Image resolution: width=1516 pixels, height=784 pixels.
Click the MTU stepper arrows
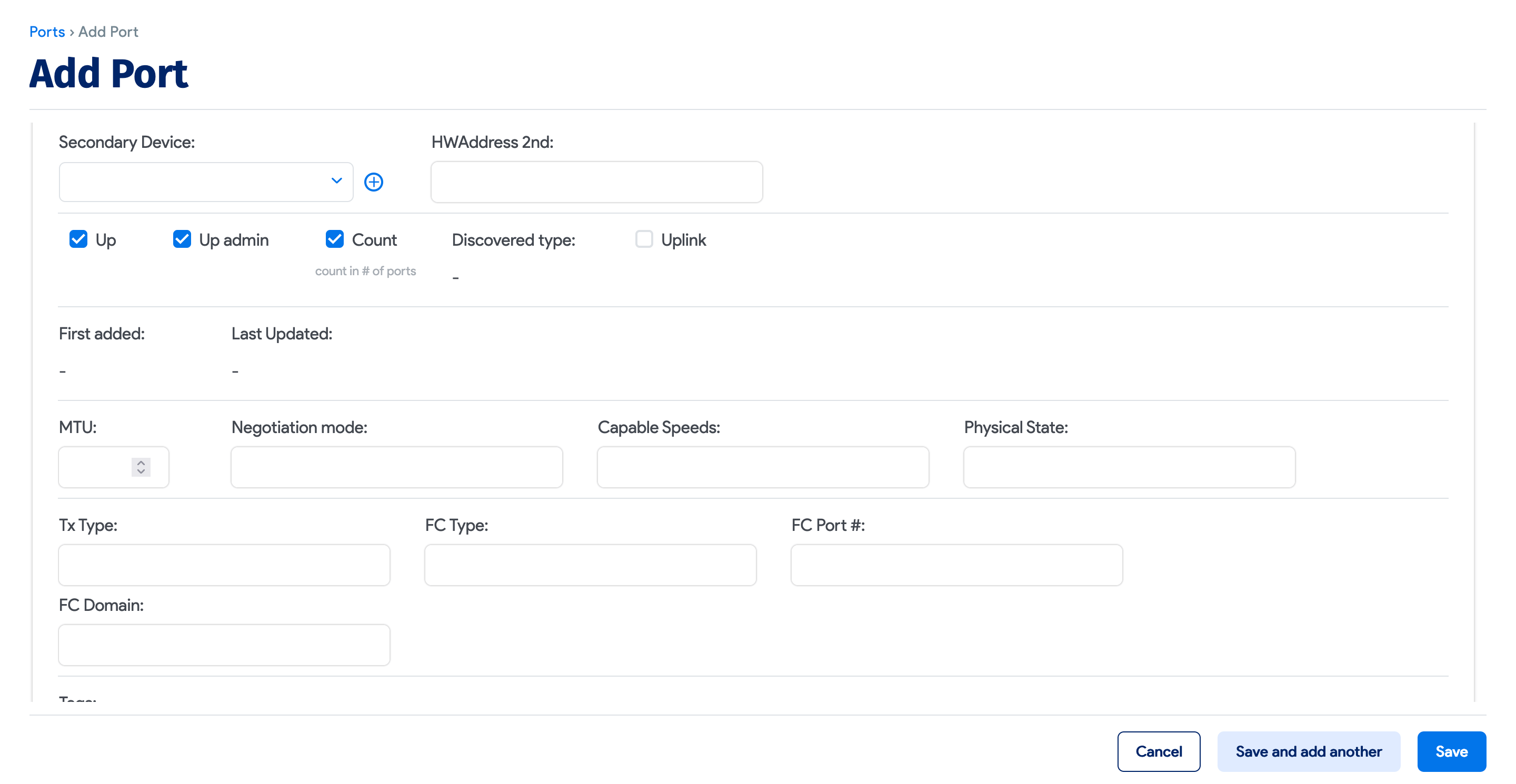click(x=141, y=467)
